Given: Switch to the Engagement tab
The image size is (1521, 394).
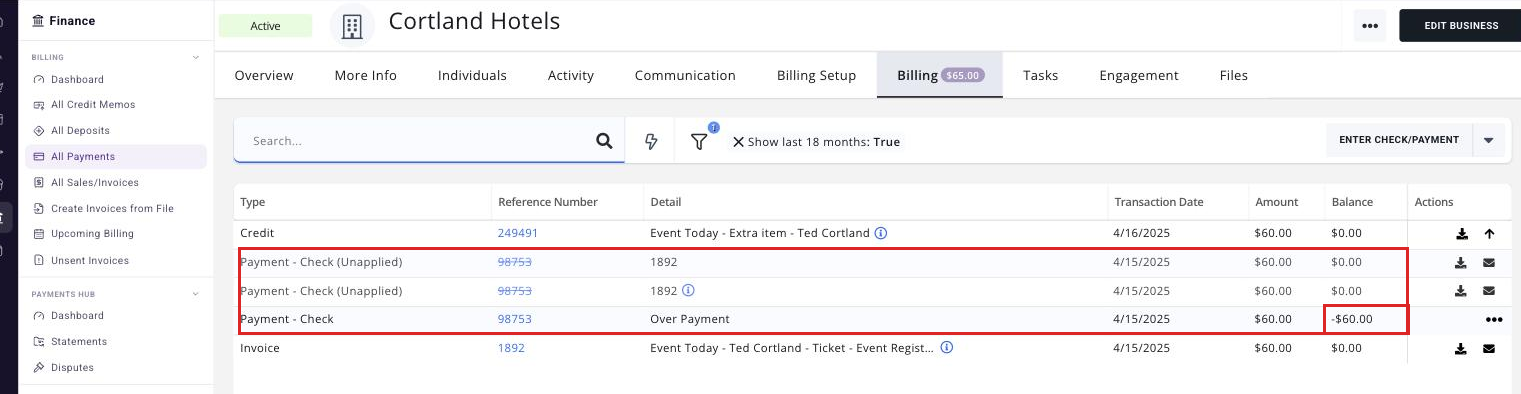Looking at the screenshot, I should coord(1139,75).
